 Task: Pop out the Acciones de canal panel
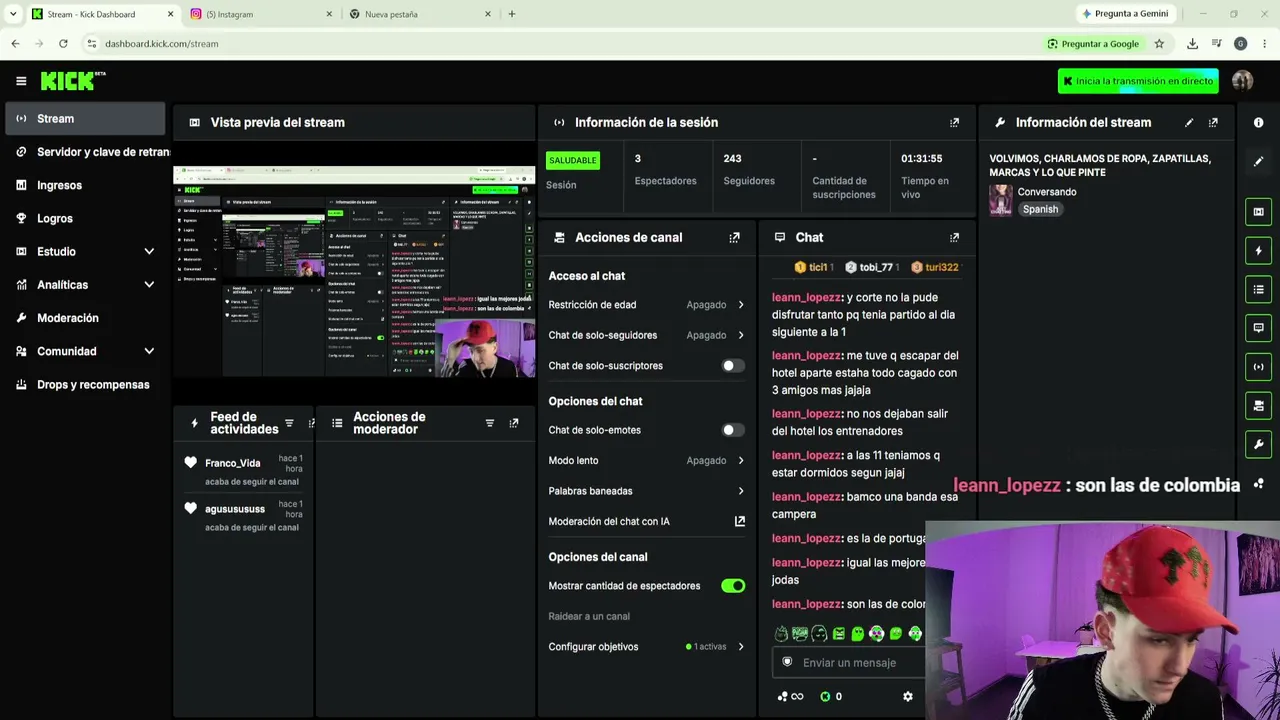(x=734, y=237)
